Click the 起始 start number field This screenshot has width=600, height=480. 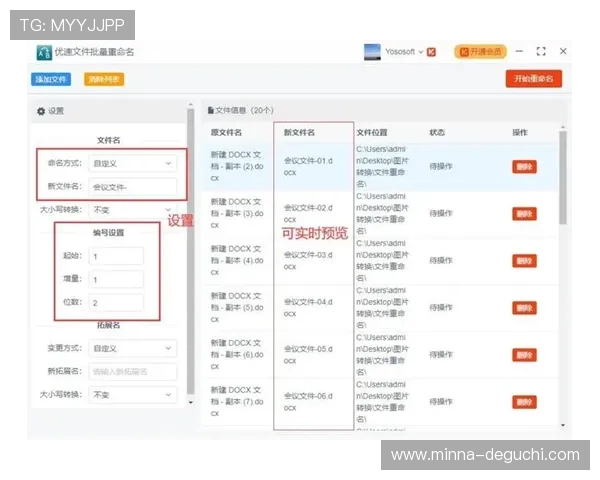coord(116,256)
